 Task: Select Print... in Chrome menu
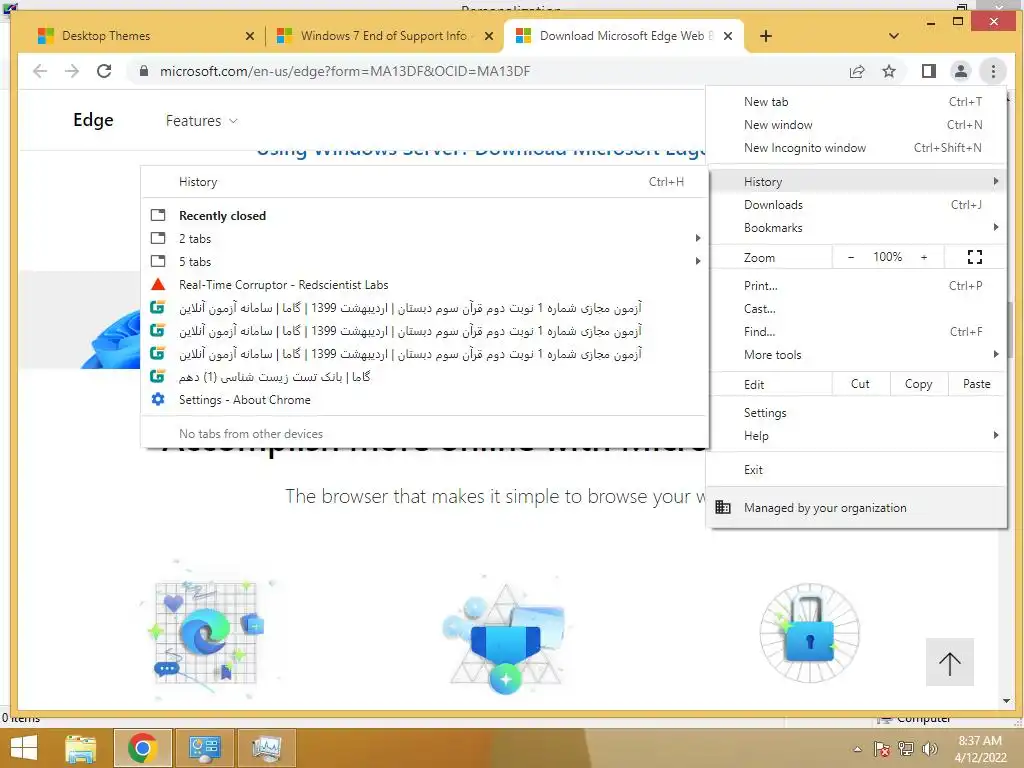857,285
